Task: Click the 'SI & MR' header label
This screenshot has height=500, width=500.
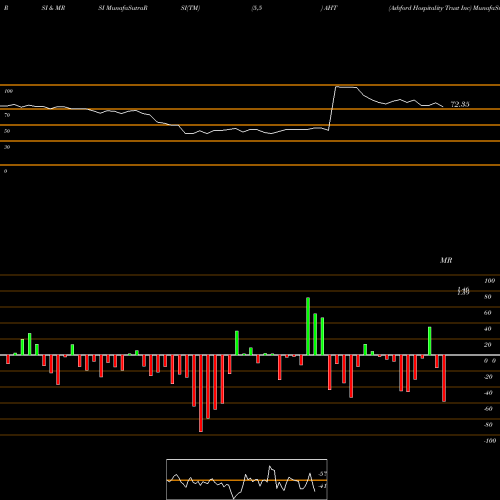Action: [53, 8]
